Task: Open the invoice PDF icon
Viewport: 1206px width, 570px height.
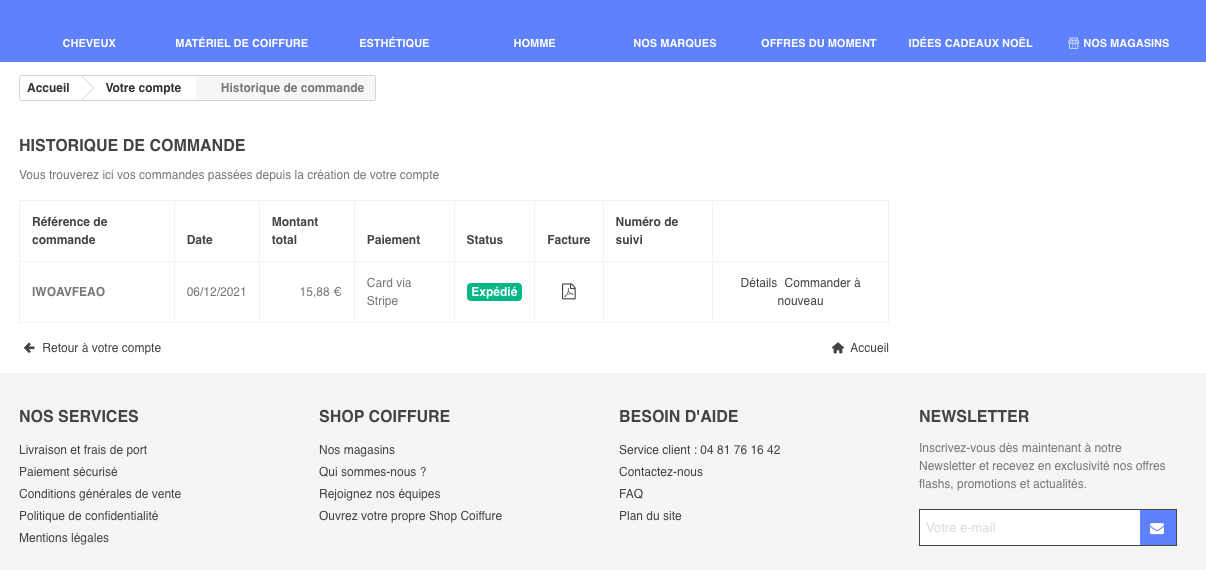Action: point(568,292)
